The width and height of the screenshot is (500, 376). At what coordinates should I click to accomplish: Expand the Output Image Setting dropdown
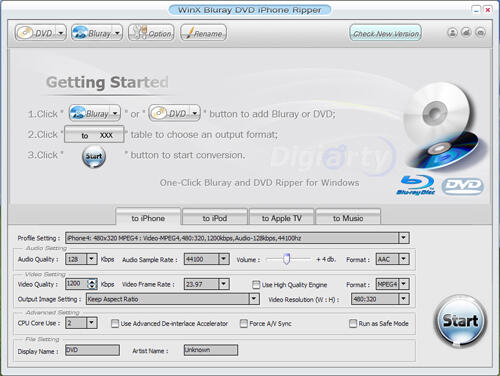(254, 299)
